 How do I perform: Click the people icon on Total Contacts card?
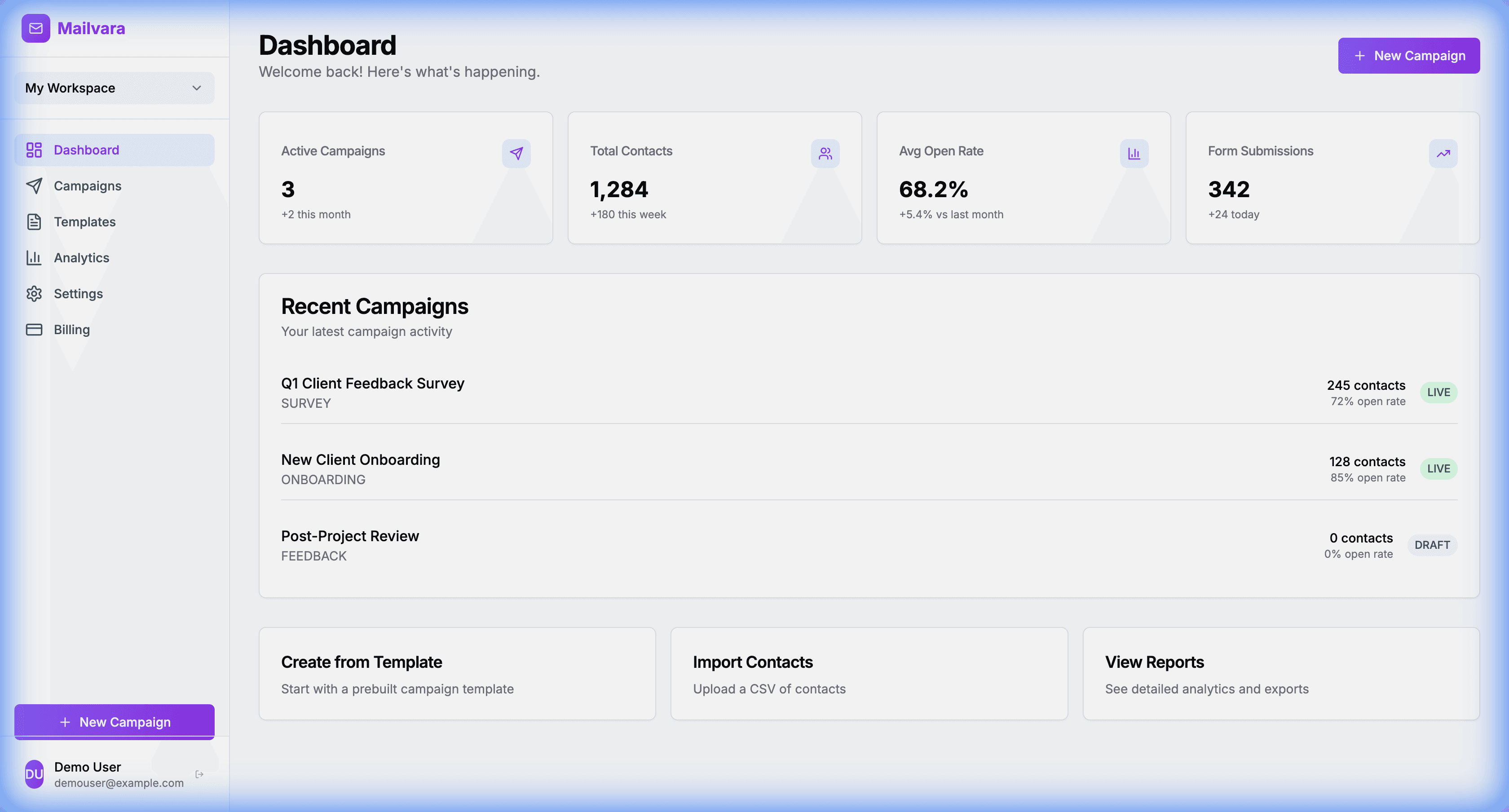coord(825,154)
